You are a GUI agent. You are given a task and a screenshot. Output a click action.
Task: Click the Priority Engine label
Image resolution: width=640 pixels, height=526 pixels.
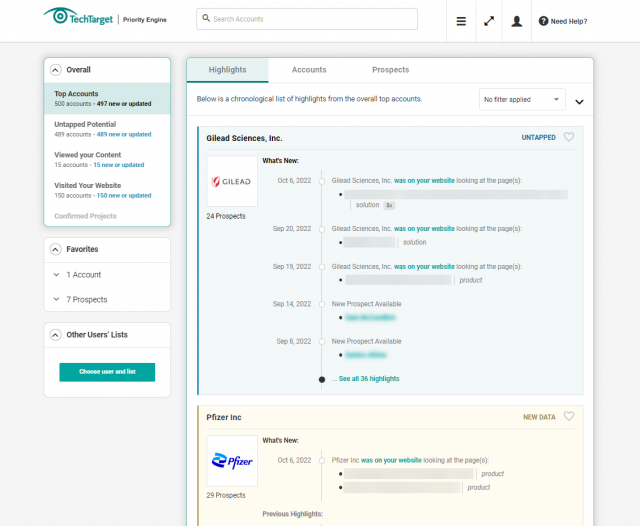click(x=144, y=20)
